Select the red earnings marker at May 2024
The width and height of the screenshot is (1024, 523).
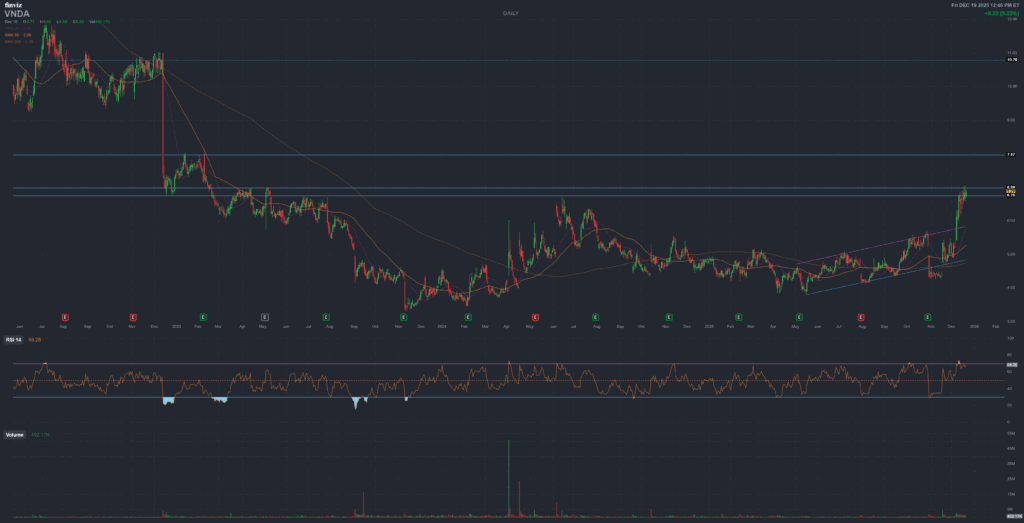535,315
